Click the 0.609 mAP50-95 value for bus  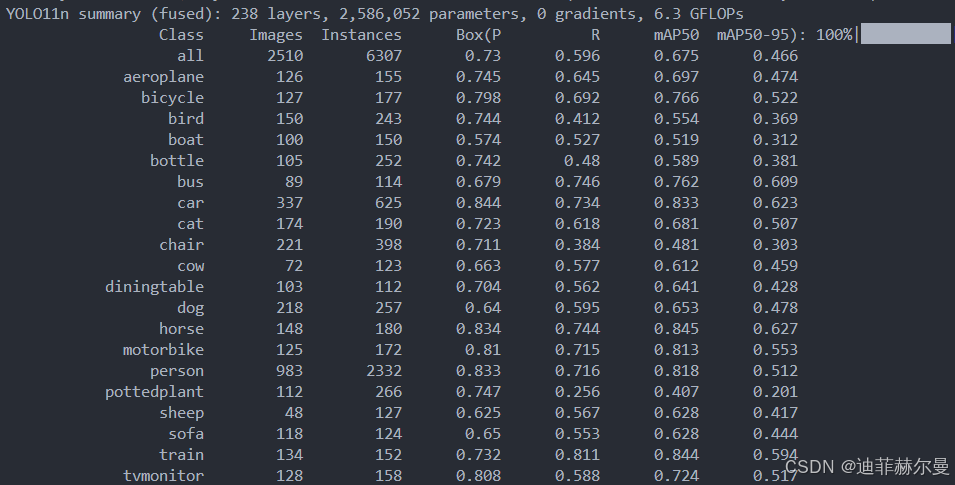click(775, 182)
